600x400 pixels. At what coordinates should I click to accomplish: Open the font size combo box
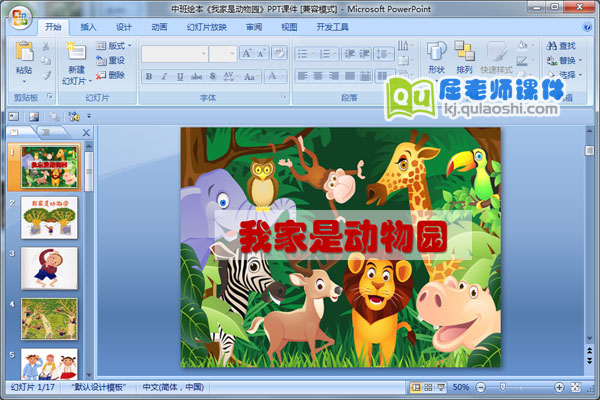coord(223,54)
